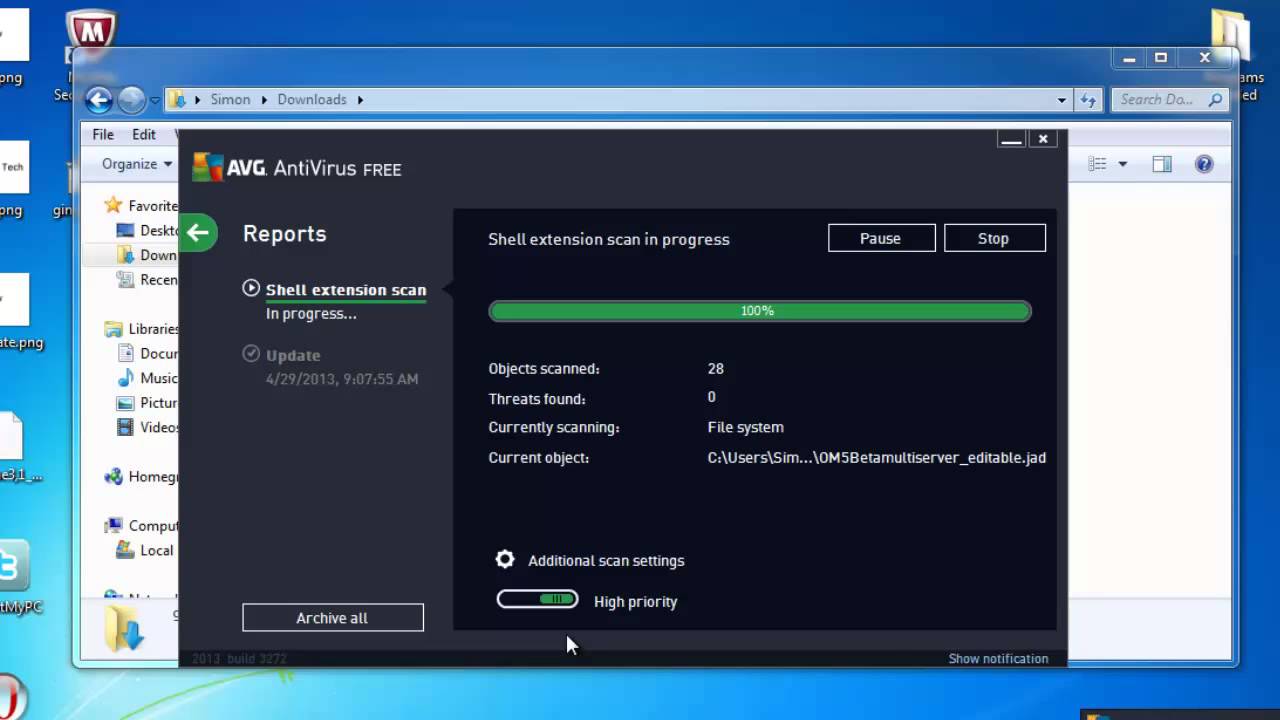Click the Current object file path text
Screen dimensions: 1280x720
tap(876, 457)
